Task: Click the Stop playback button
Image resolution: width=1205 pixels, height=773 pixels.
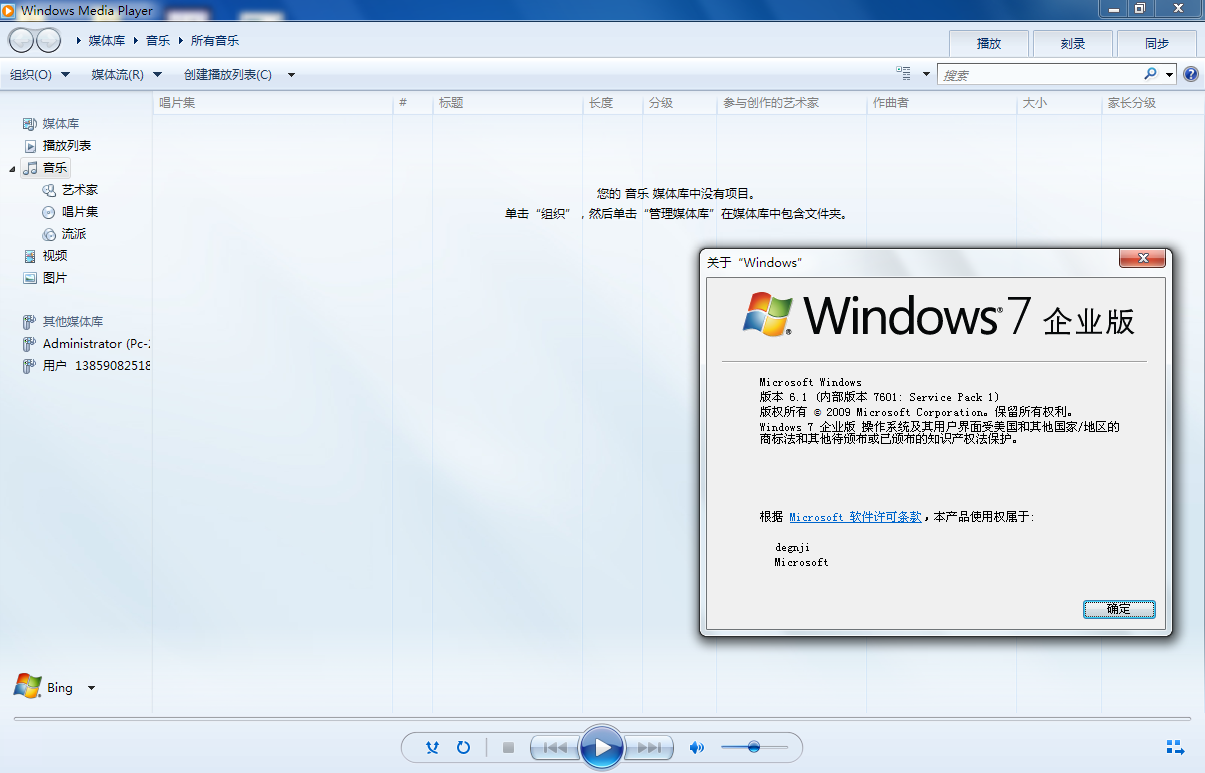Action: coord(508,747)
